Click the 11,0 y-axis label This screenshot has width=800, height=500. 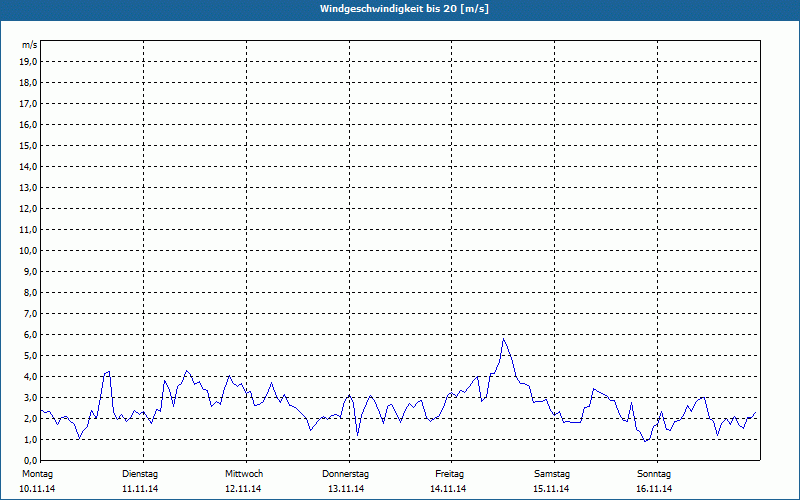point(27,230)
